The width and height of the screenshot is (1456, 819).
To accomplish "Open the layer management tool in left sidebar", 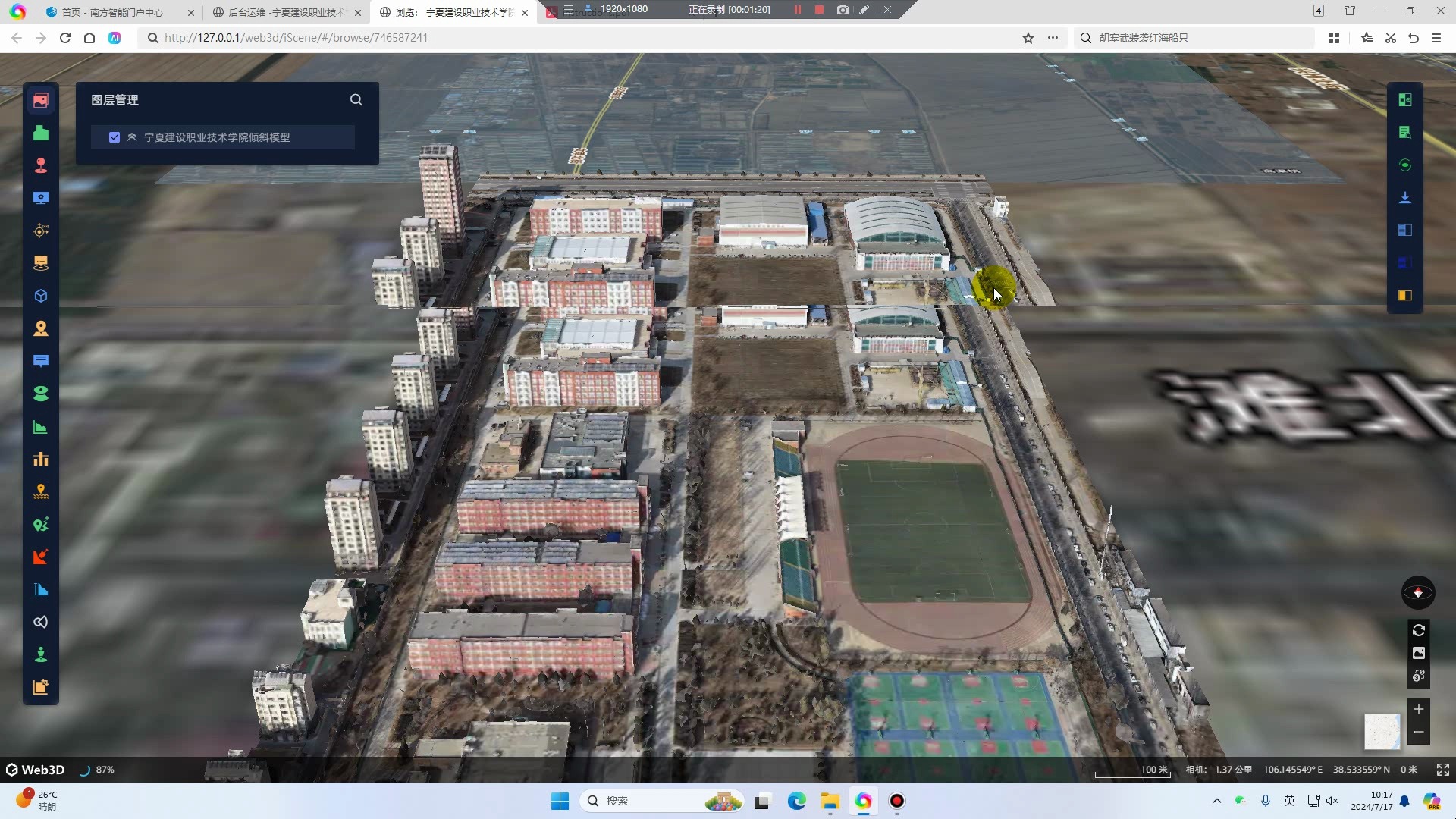I will 40,99.
